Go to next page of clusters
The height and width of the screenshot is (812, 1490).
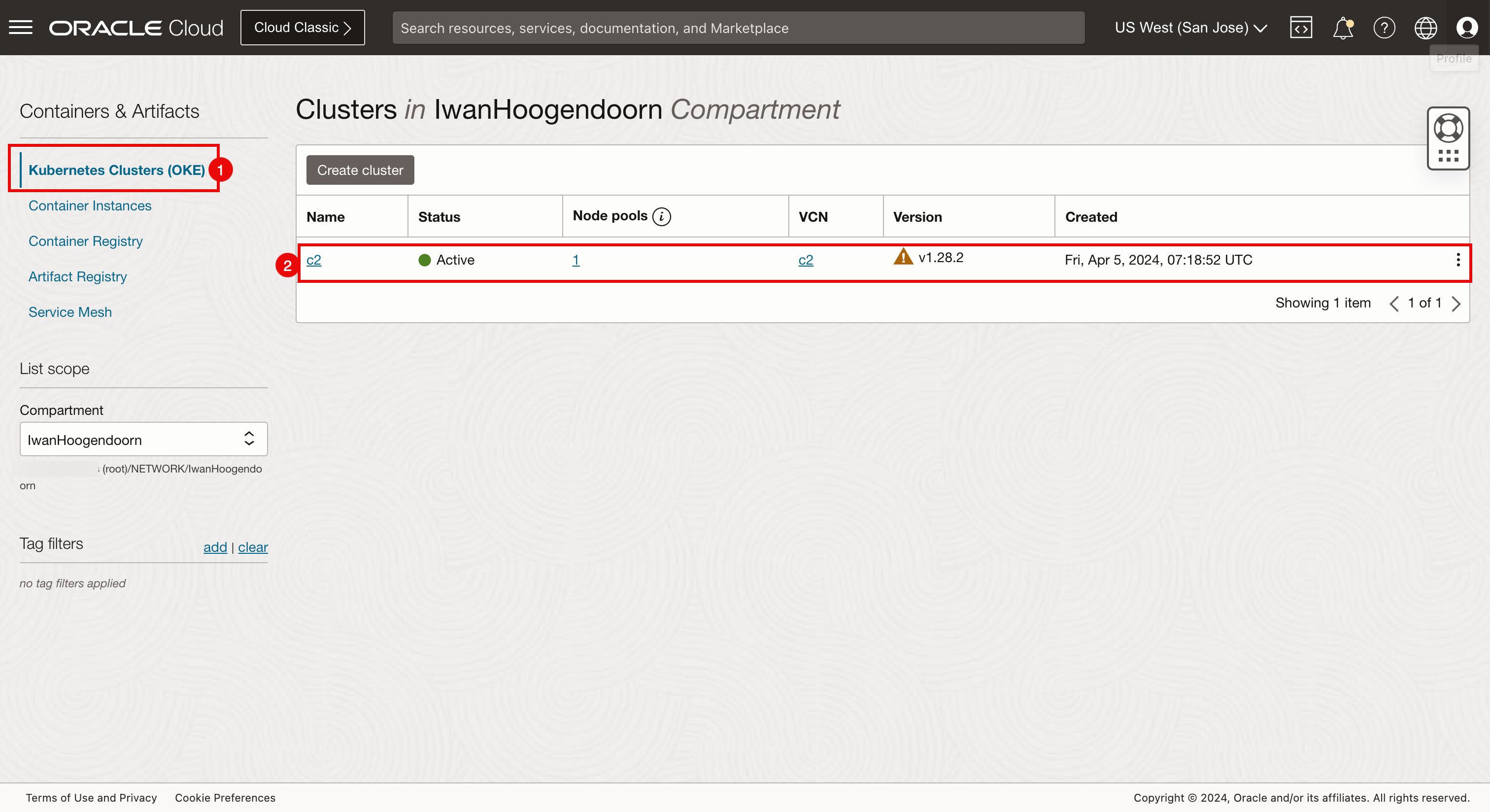1456,303
